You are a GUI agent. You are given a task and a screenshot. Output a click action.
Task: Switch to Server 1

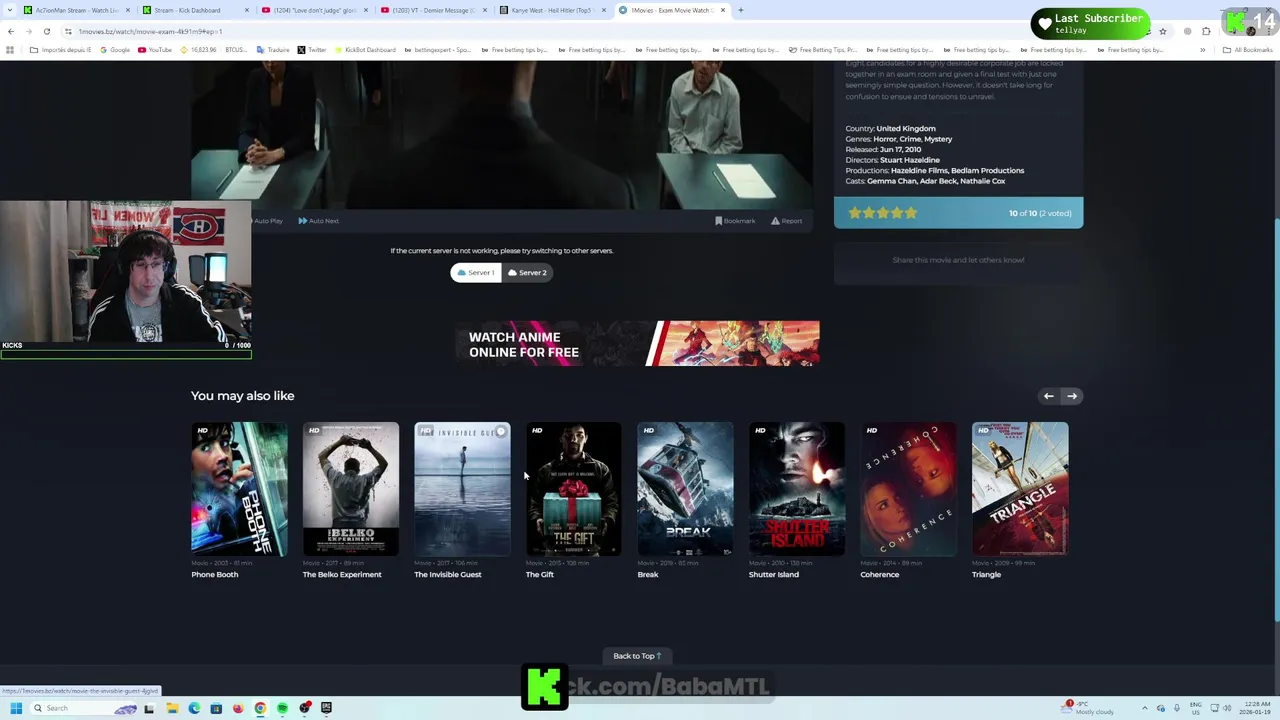click(475, 272)
